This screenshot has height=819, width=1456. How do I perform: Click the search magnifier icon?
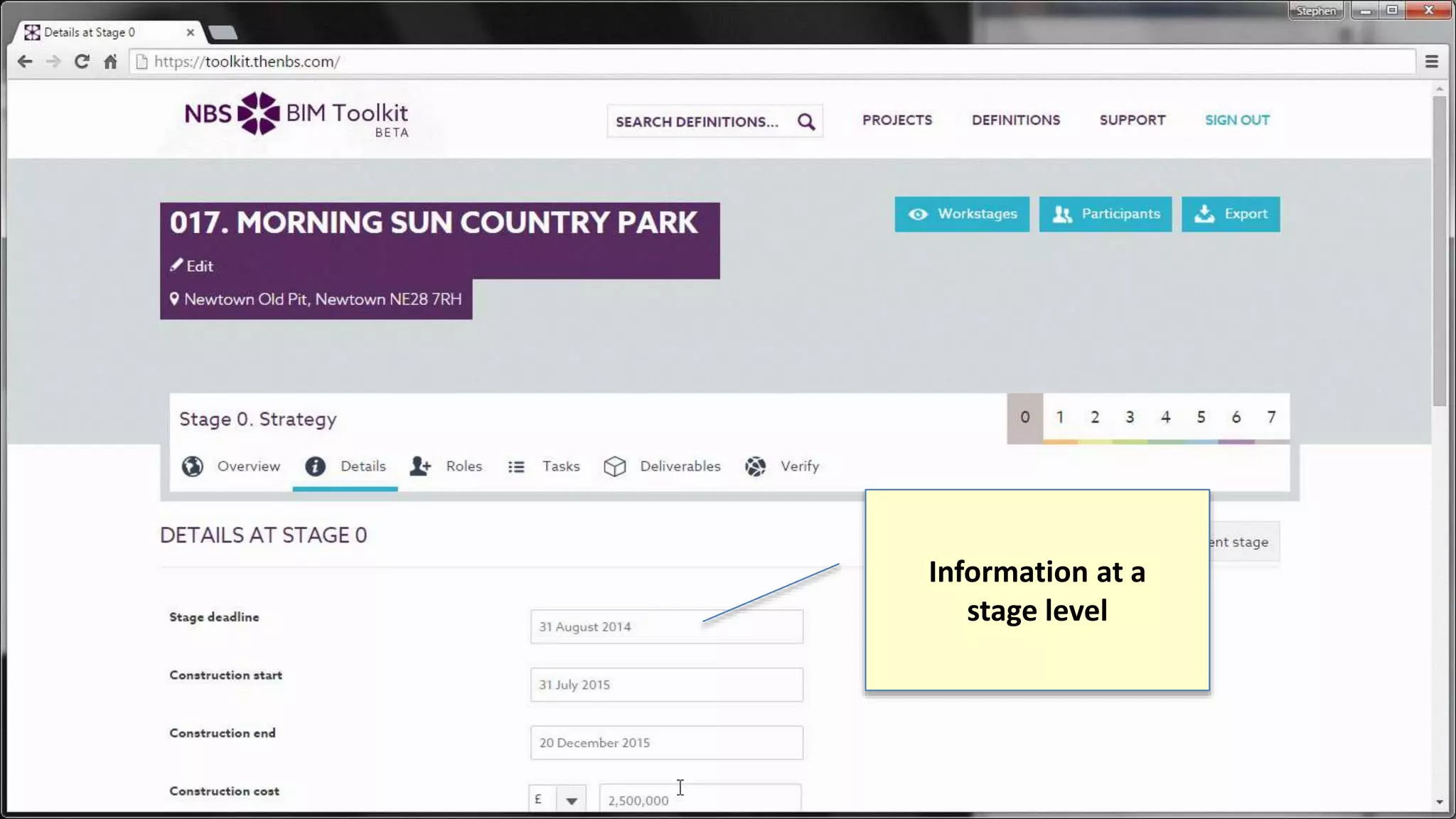point(806,122)
